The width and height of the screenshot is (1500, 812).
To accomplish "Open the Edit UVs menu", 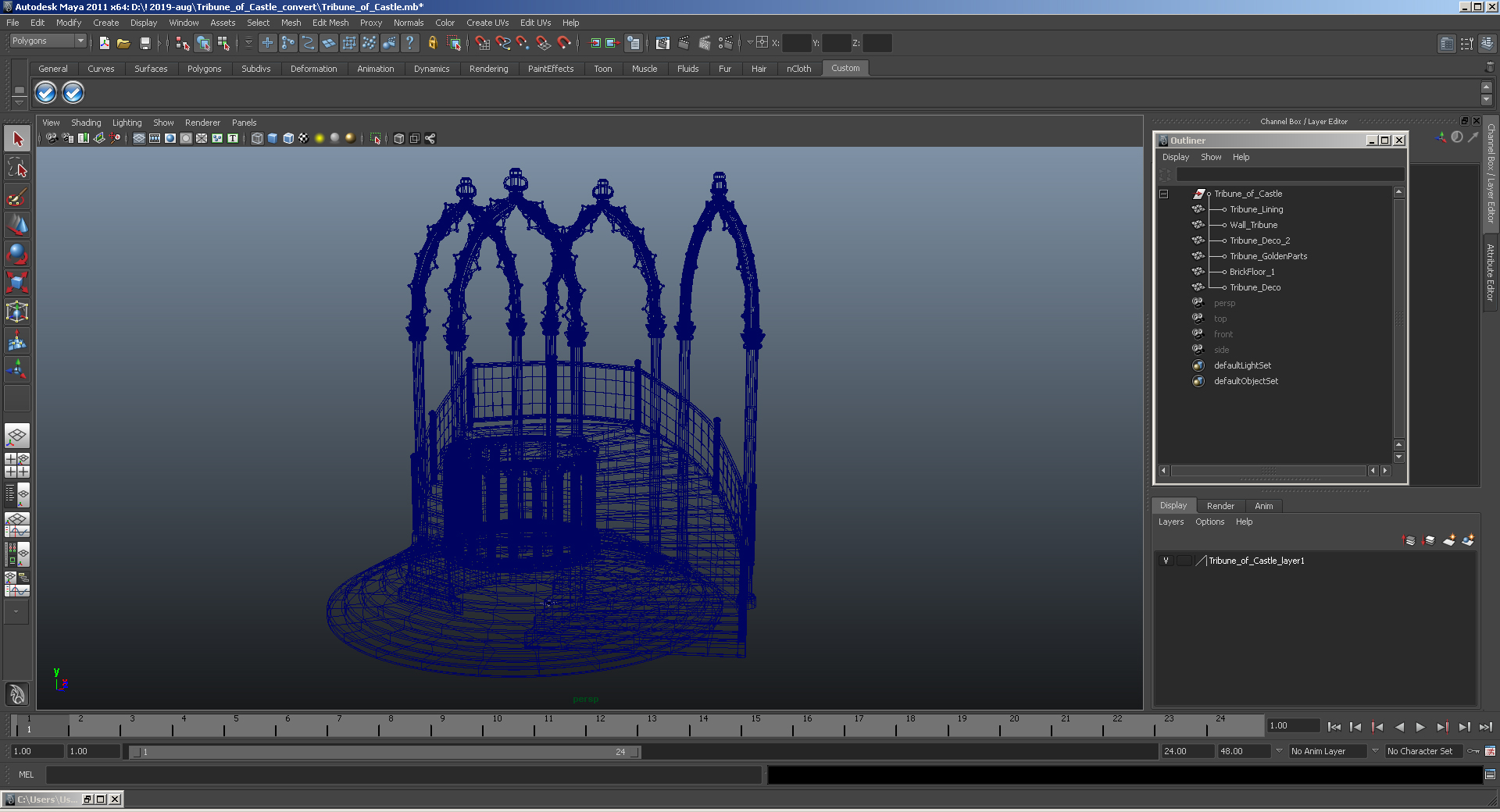I will tap(535, 23).
